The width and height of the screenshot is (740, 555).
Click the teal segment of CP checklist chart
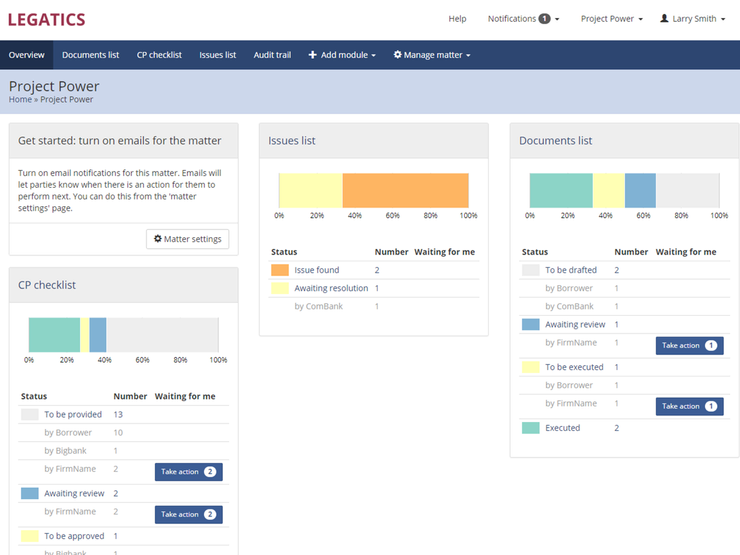tap(54, 335)
